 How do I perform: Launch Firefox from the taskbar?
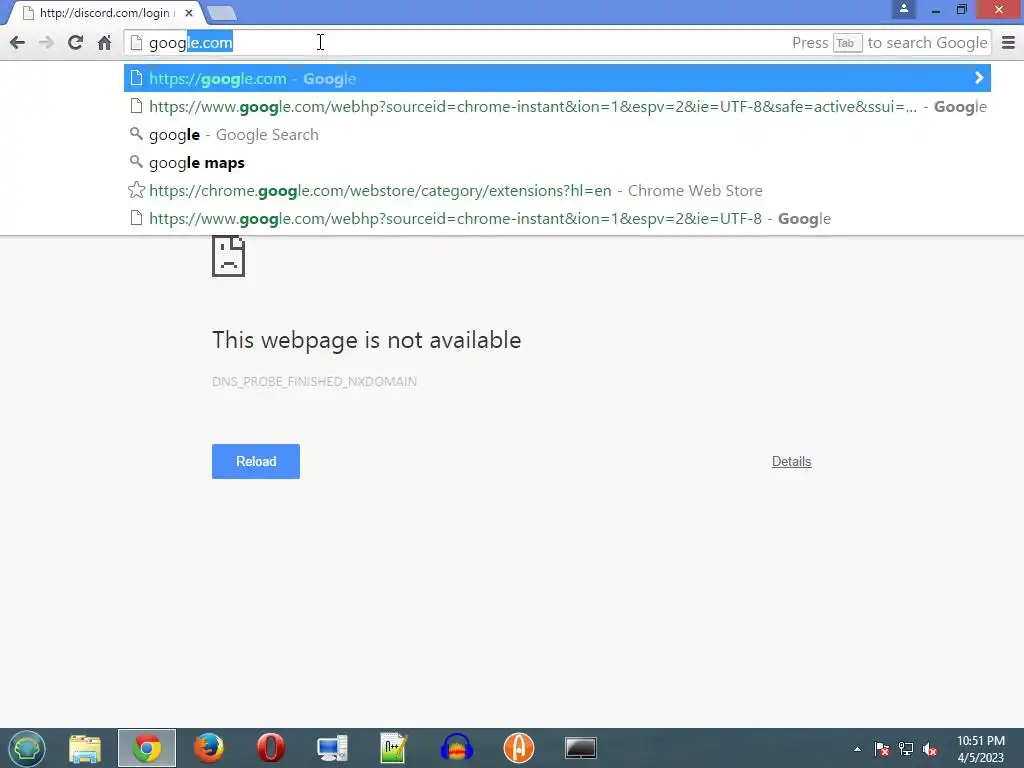(209, 748)
